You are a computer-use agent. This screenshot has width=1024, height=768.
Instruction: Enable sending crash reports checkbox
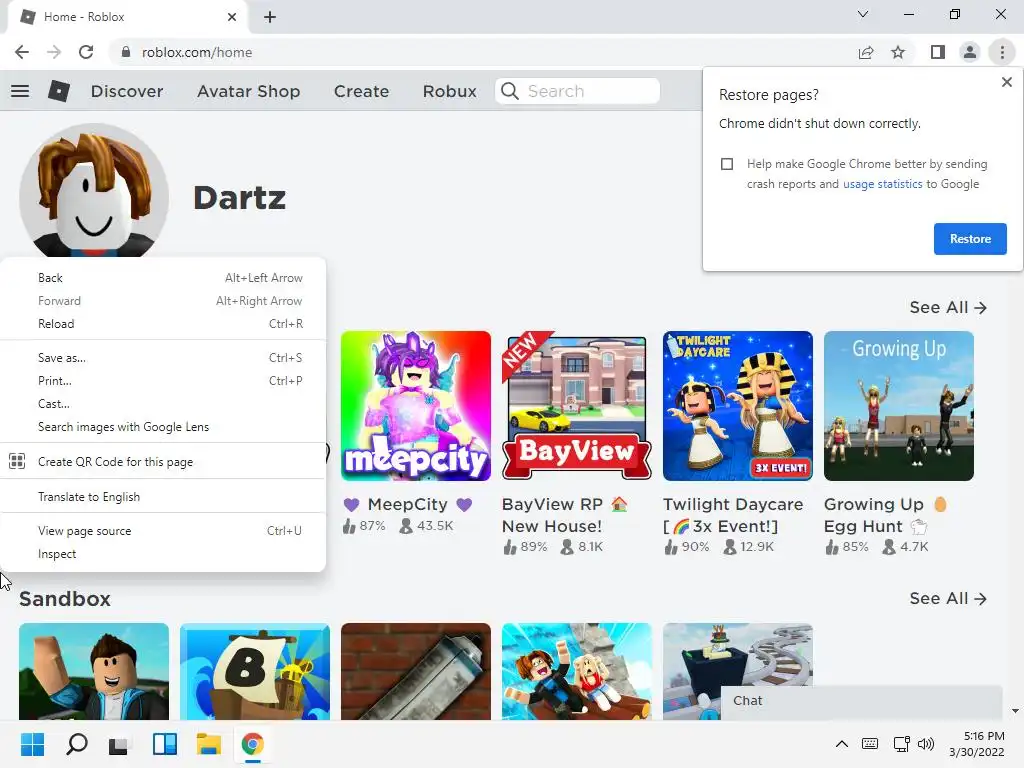pyautogui.click(x=727, y=164)
